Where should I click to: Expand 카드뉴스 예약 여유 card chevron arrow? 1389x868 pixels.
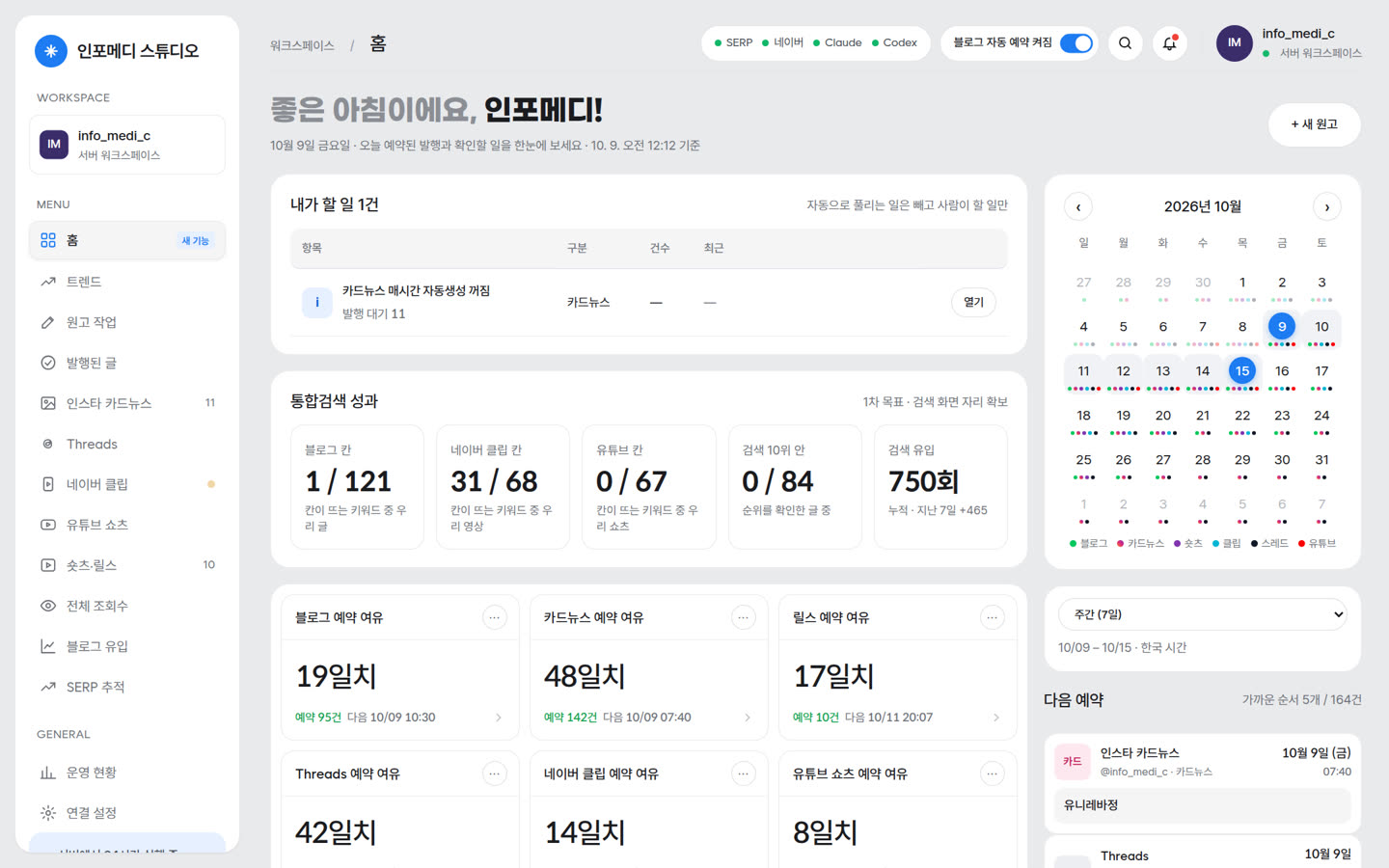[748, 718]
